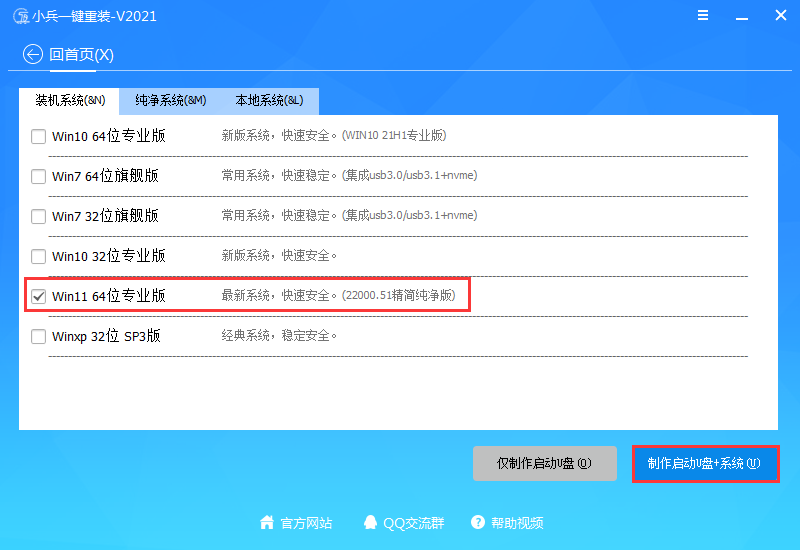The image size is (800, 550).
Task: Click the back arrow icon beside 回首页
Action: [33, 54]
